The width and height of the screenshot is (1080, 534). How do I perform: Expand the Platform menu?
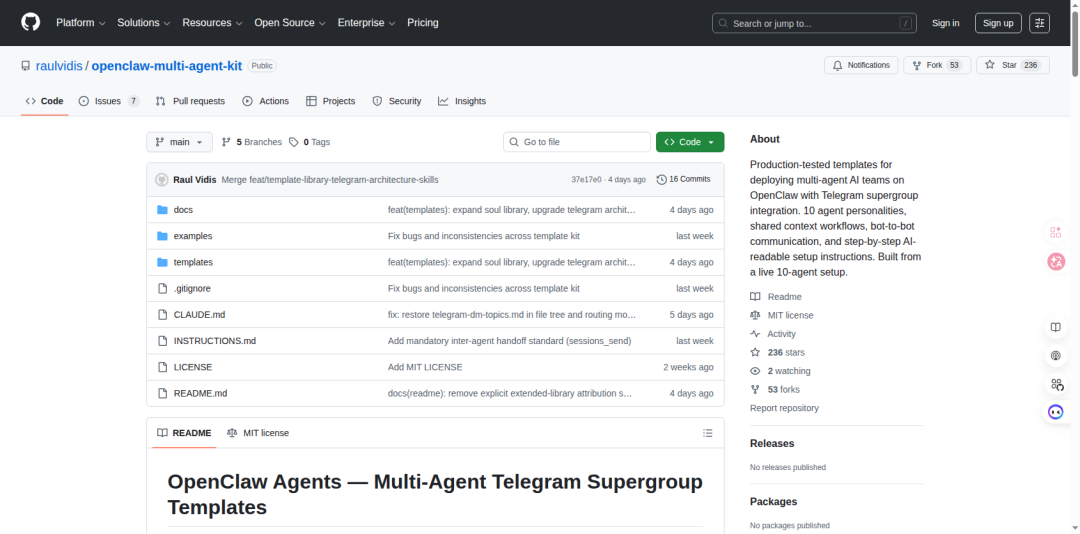(81, 23)
